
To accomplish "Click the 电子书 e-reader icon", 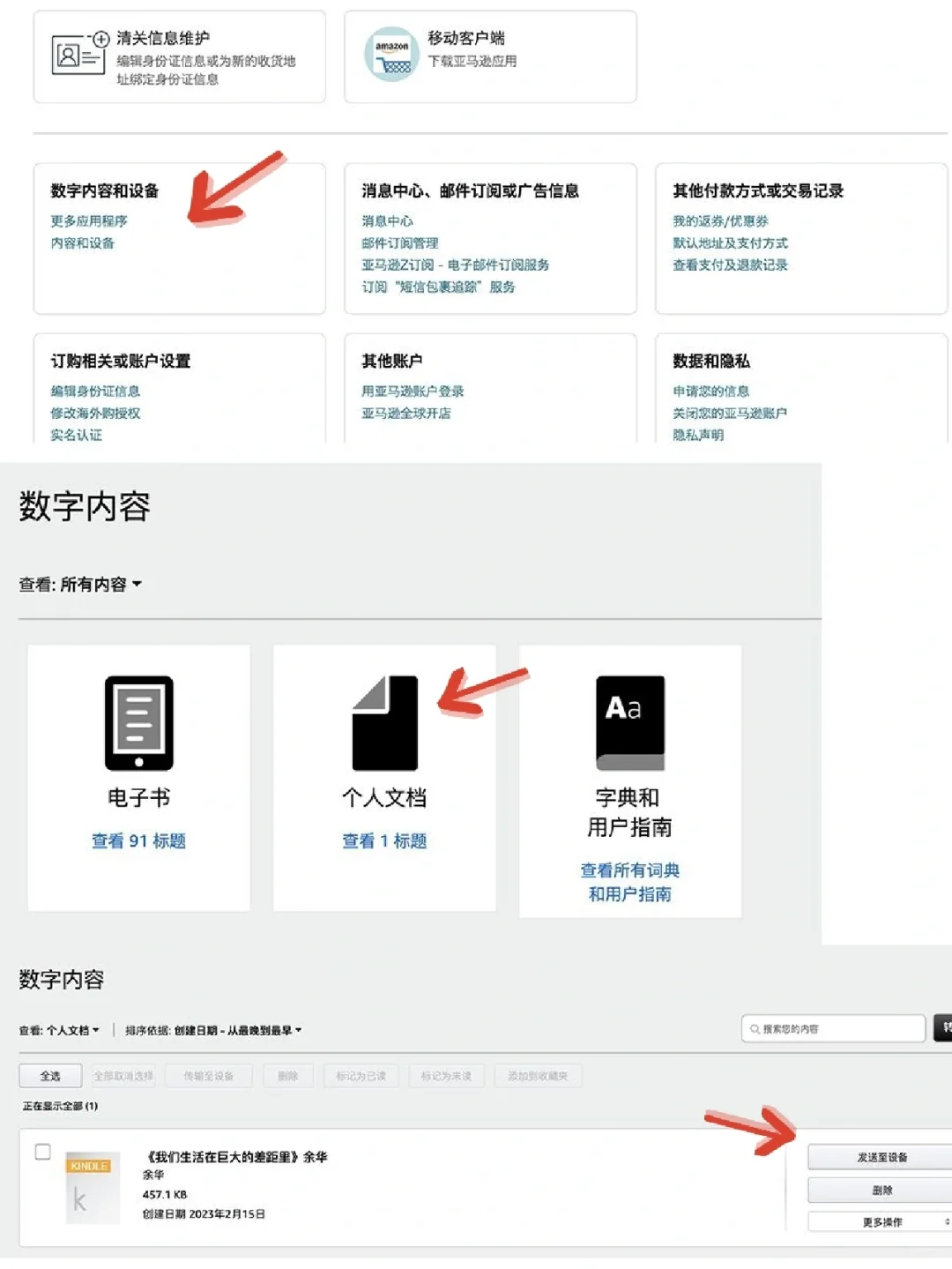I will pyautogui.click(x=139, y=723).
